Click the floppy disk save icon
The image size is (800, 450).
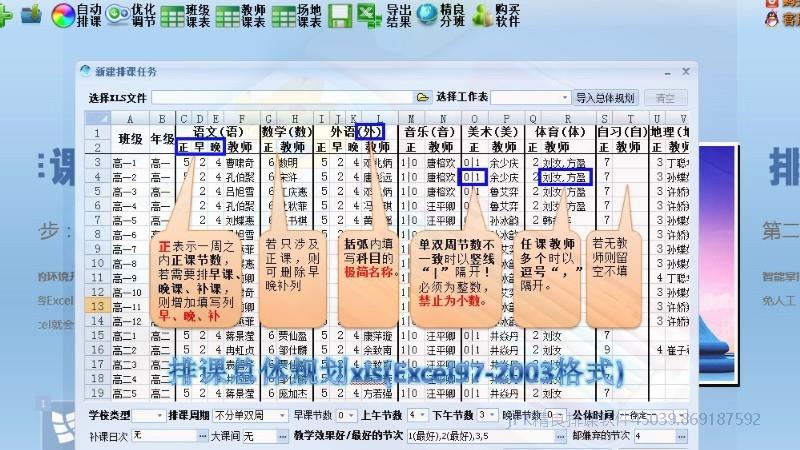(339, 15)
